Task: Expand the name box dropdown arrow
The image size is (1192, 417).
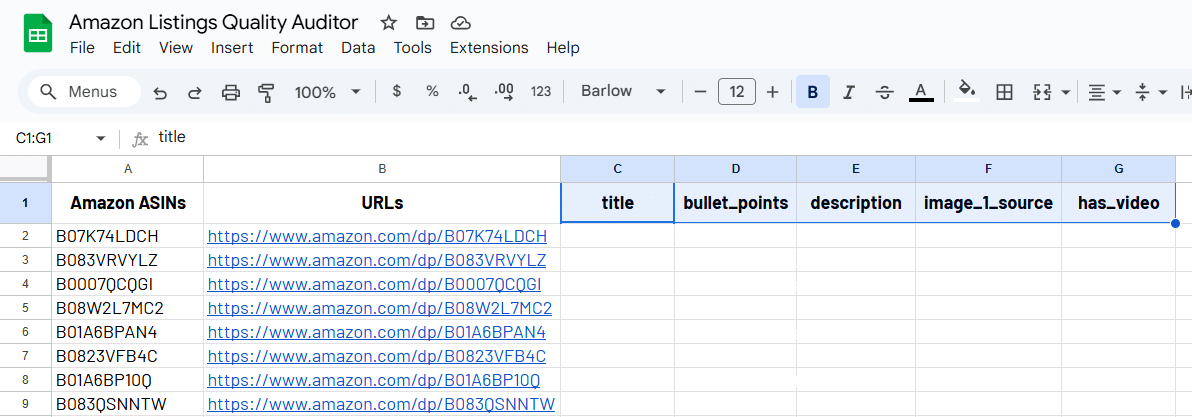Action: (x=100, y=138)
